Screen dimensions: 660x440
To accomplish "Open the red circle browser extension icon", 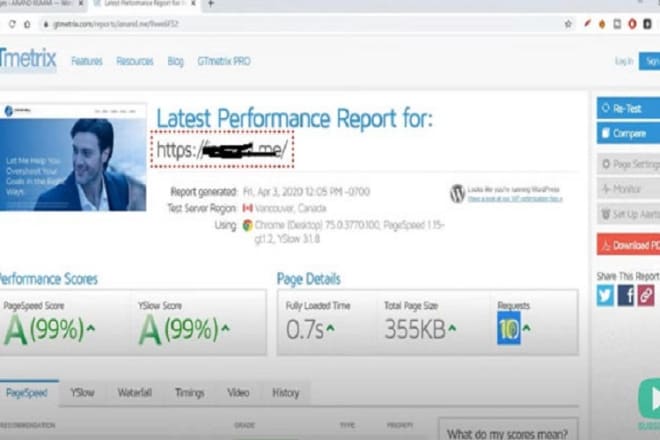I will [632, 24].
